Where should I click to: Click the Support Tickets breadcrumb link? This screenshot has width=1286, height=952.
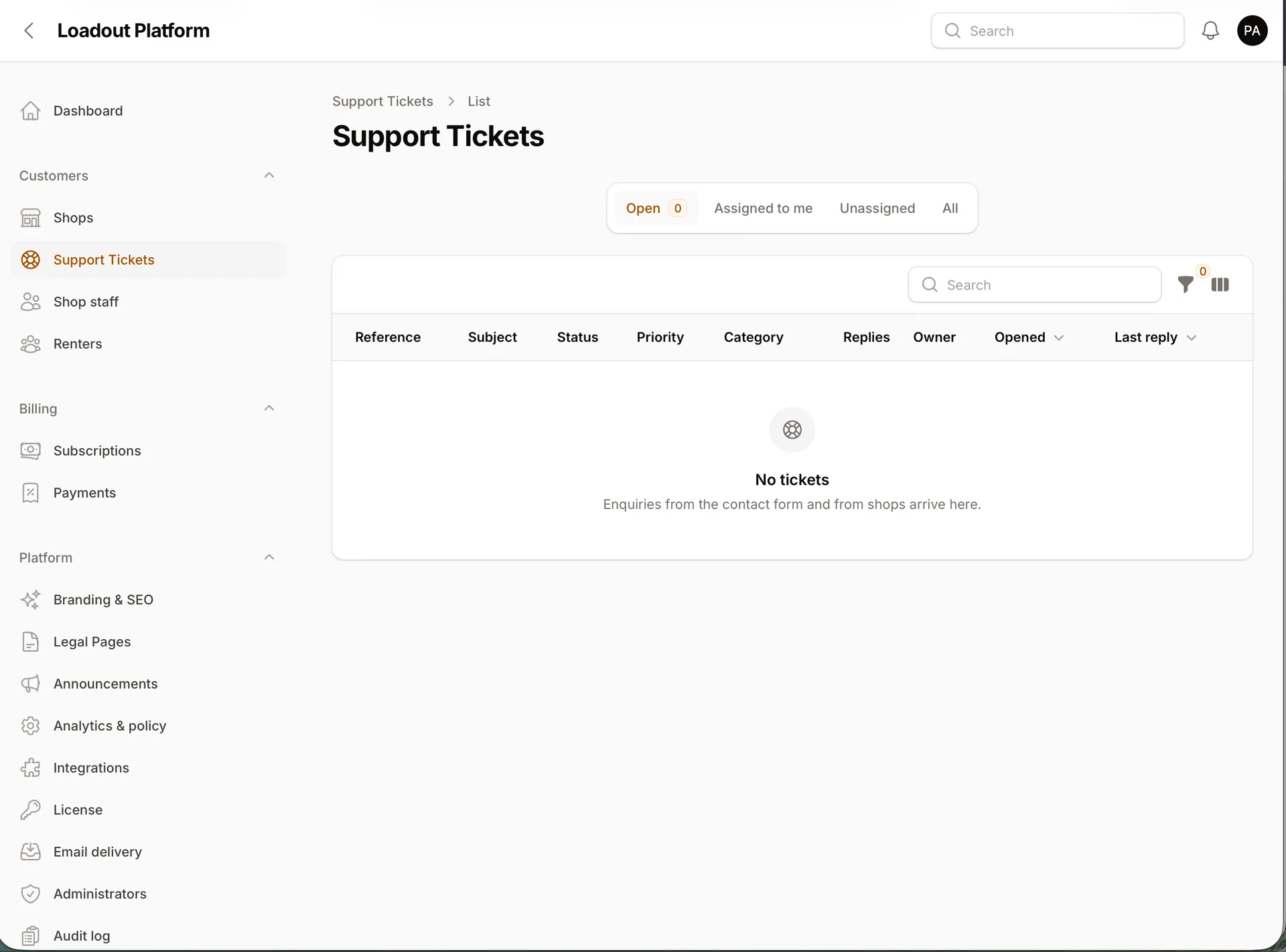pos(382,101)
